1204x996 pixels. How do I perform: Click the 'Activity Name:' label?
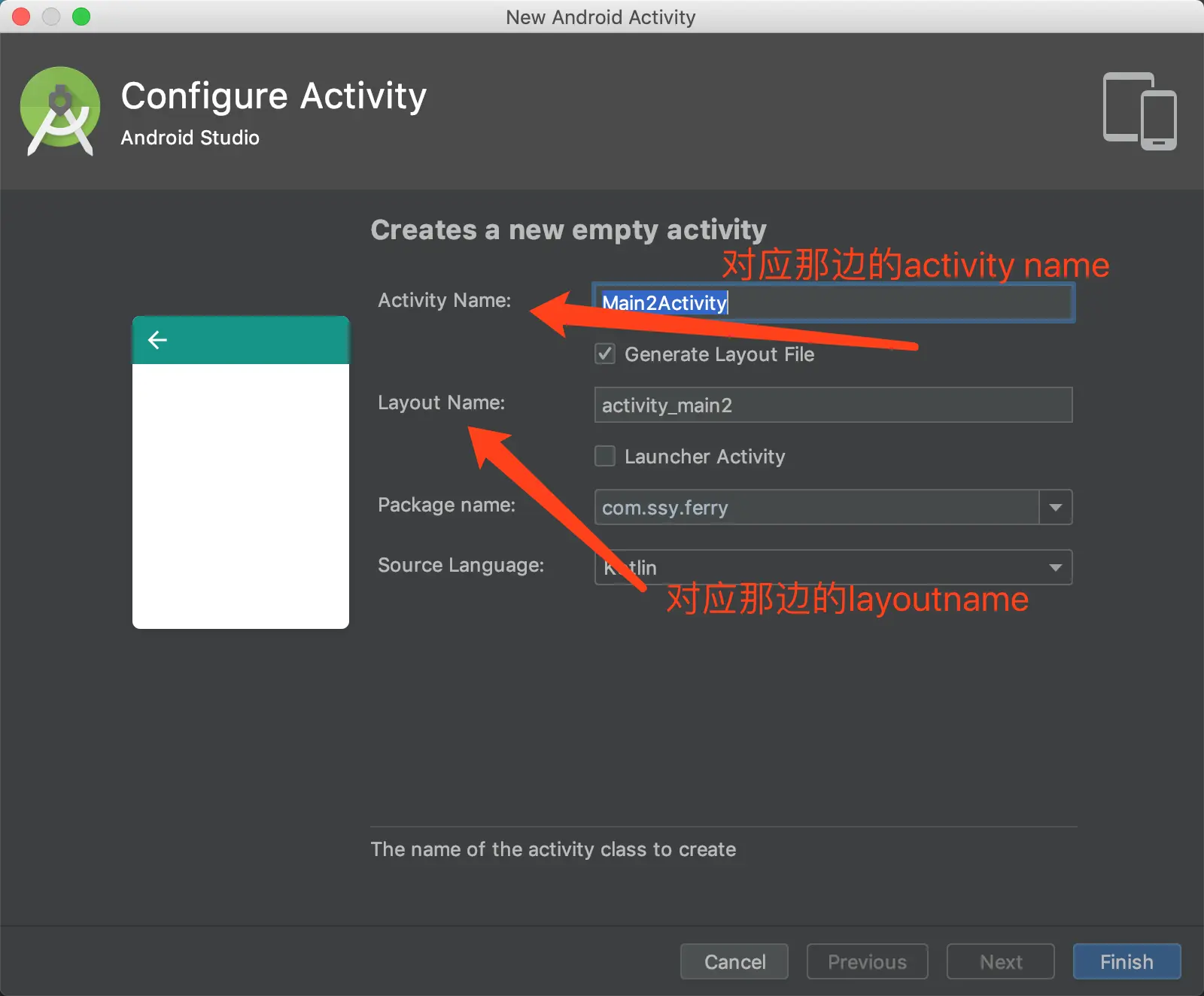pyautogui.click(x=444, y=300)
